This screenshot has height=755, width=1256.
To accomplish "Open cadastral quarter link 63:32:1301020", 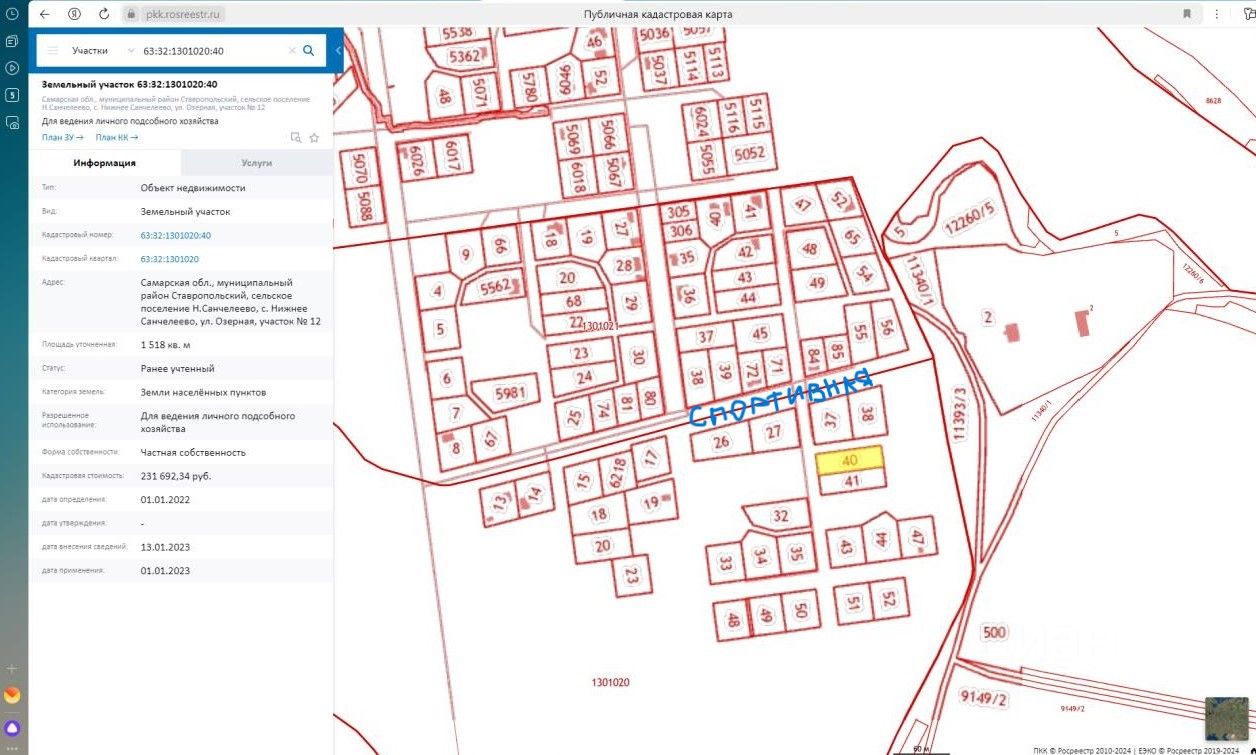I will (x=169, y=259).
